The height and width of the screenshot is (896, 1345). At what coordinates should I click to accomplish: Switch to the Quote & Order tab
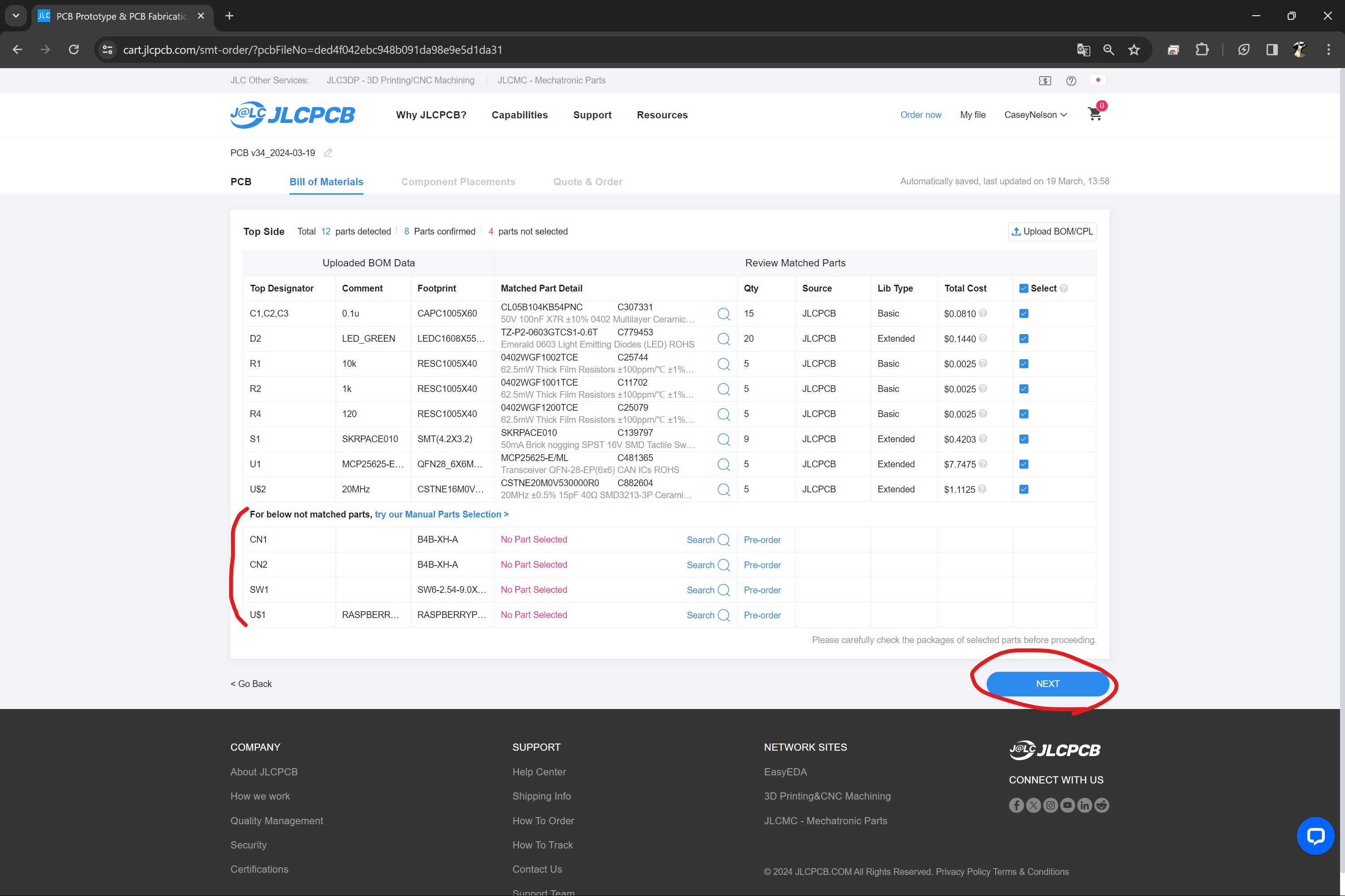click(x=588, y=182)
